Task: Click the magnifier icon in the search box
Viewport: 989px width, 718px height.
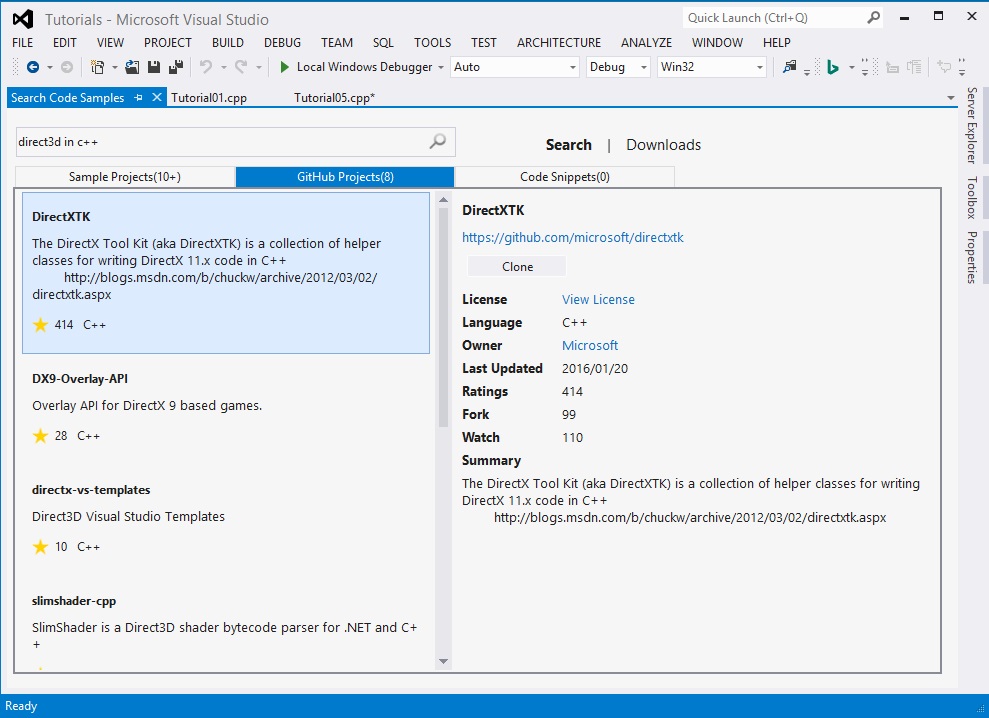Action: [x=437, y=142]
